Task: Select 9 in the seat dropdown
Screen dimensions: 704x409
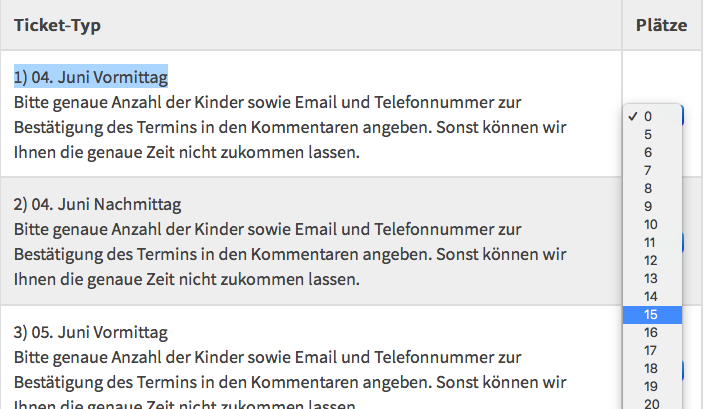Action: pyautogui.click(x=652, y=206)
